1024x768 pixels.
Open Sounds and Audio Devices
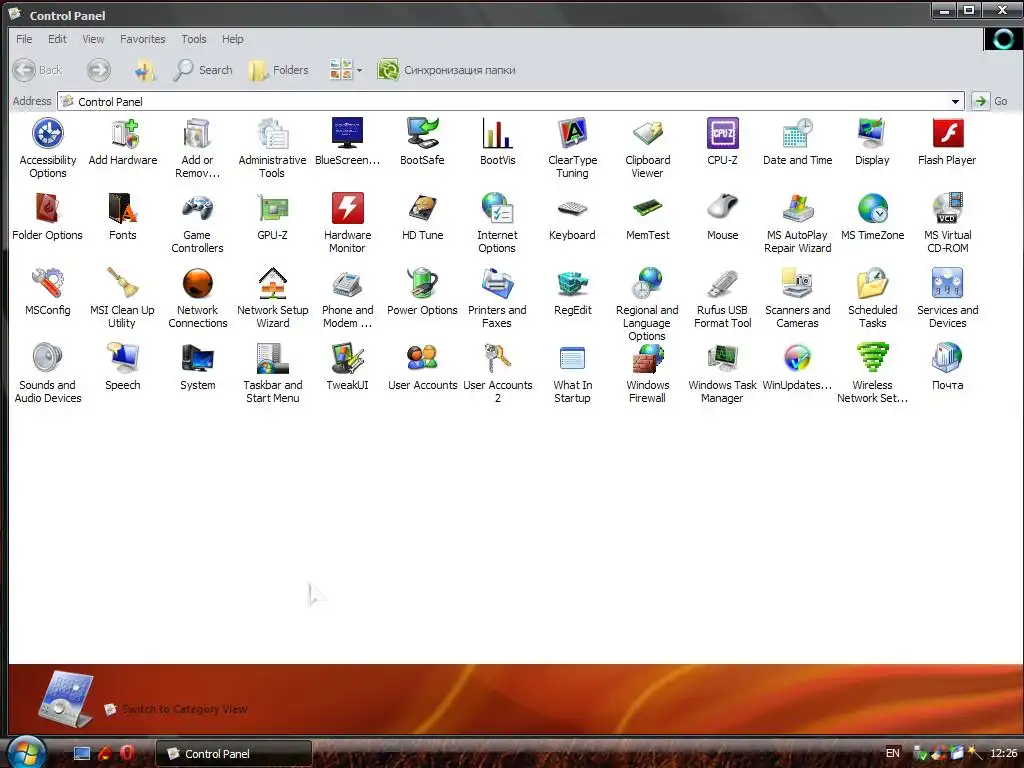pyautogui.click(x=48, y=373)
